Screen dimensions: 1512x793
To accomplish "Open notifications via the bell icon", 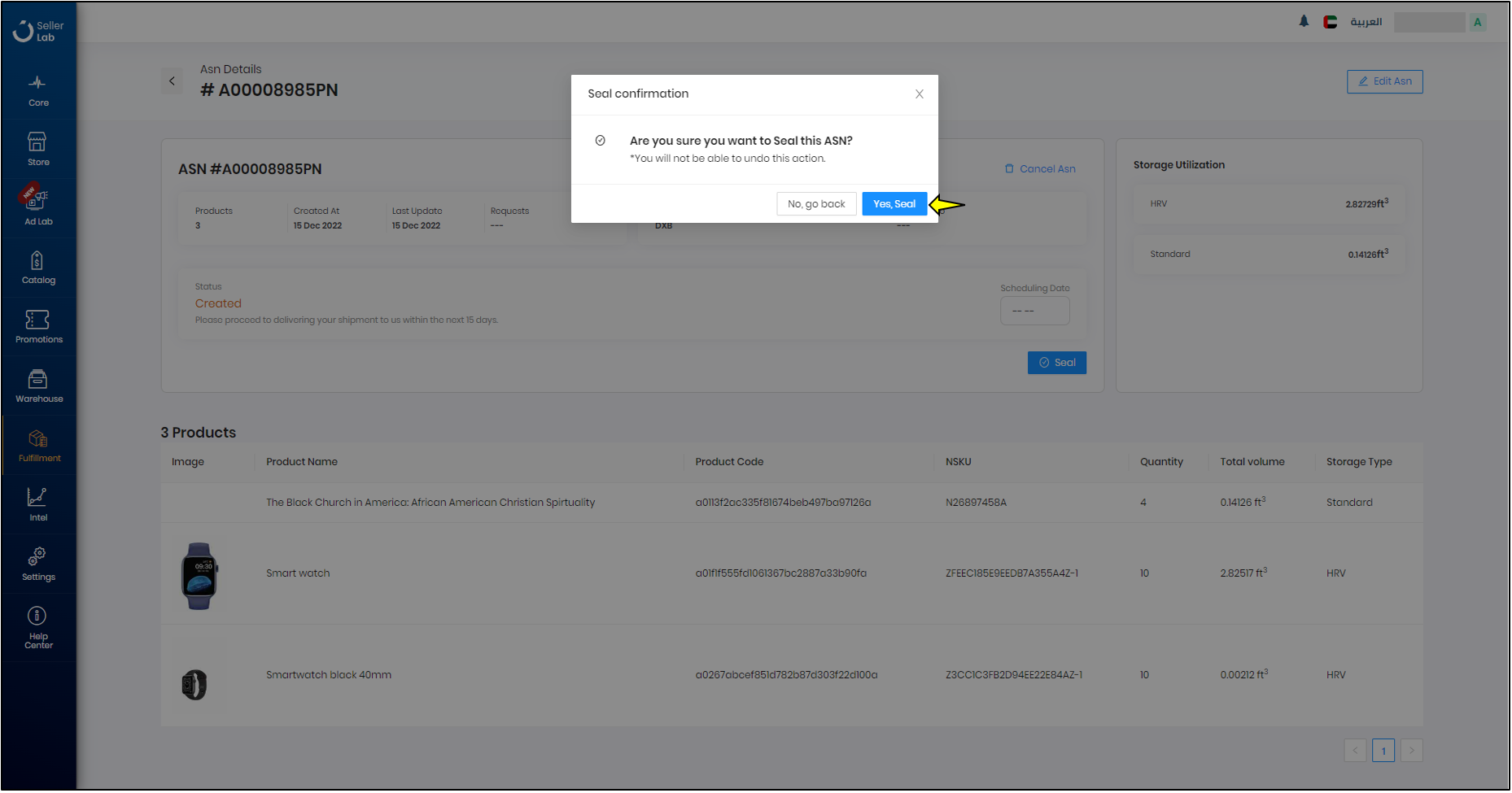I will coord(1303,21).
